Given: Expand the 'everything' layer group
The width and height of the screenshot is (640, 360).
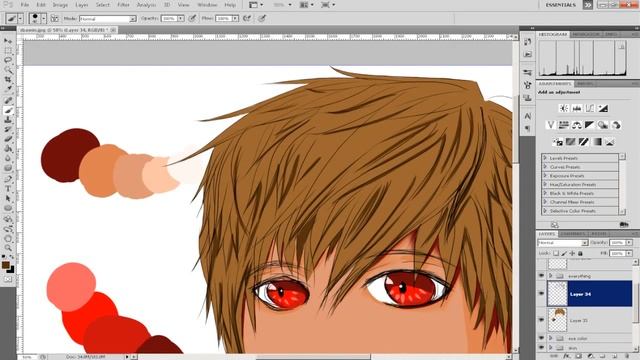Looking at the screenshot, I should tap(550, 276).
